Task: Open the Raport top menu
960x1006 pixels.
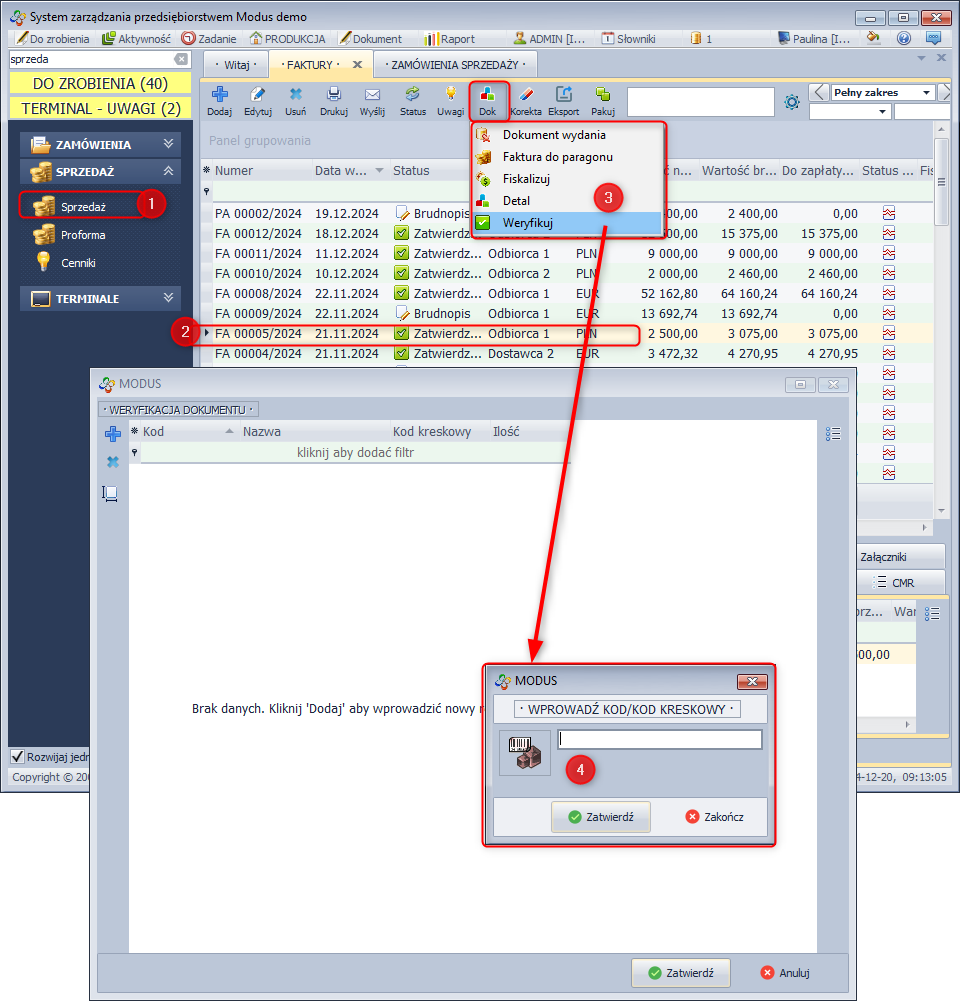Action: [x=450, y=38]
